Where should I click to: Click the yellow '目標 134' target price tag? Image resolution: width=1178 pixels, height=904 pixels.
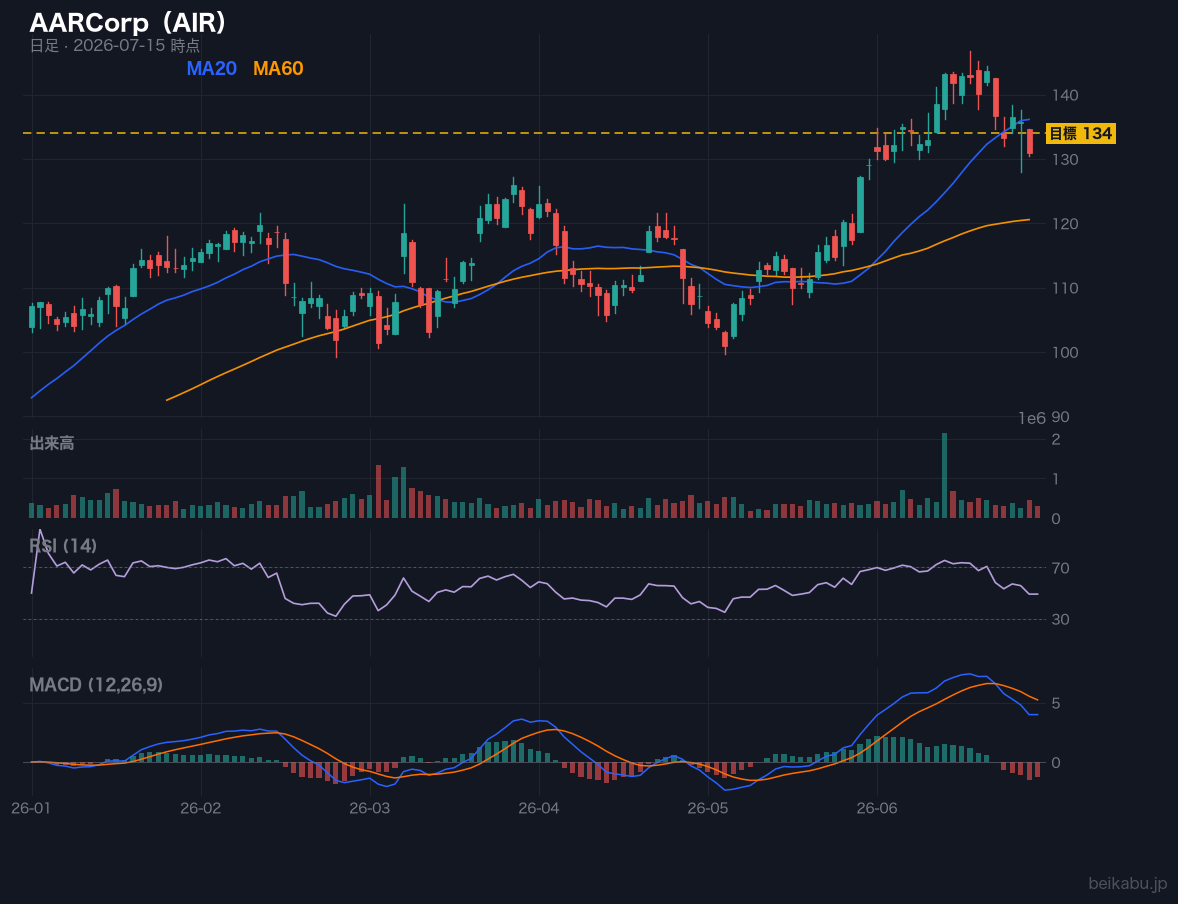(x=1080, y=134)
